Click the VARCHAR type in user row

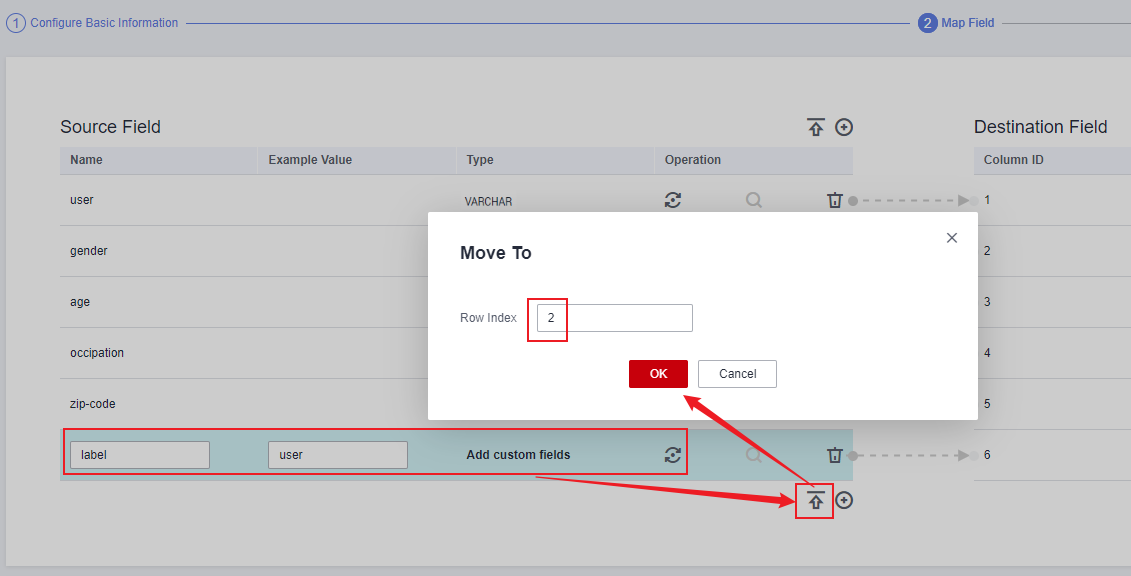coord(488,201)
